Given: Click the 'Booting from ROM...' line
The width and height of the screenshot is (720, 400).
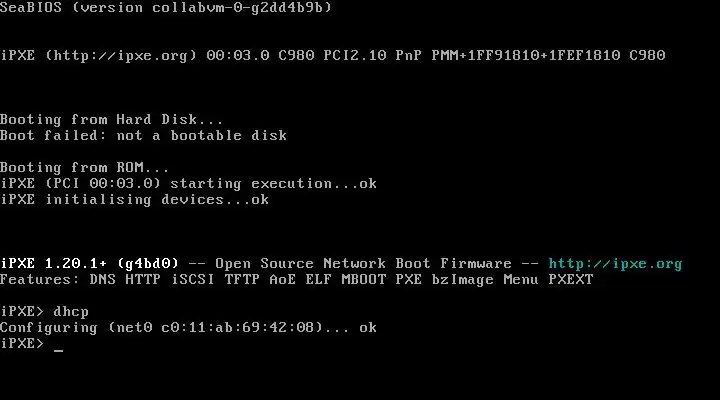Looking at the screenshot, I should [x=85, y=168].
